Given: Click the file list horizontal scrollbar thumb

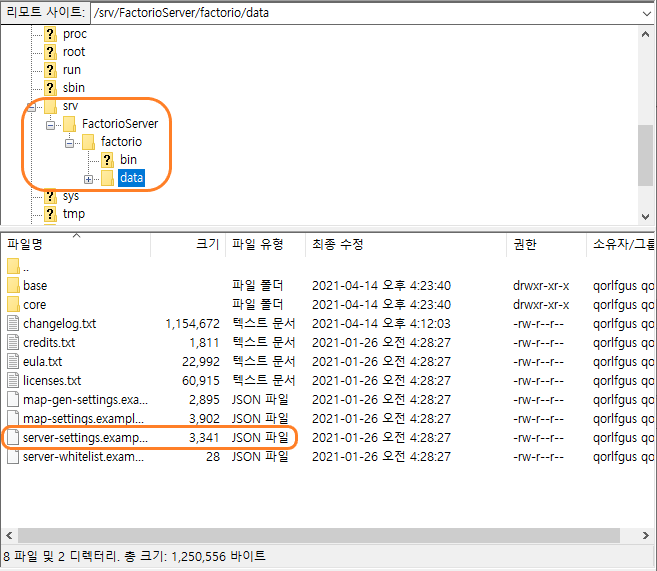Looking at the screenshot, I should coord(318,535).
